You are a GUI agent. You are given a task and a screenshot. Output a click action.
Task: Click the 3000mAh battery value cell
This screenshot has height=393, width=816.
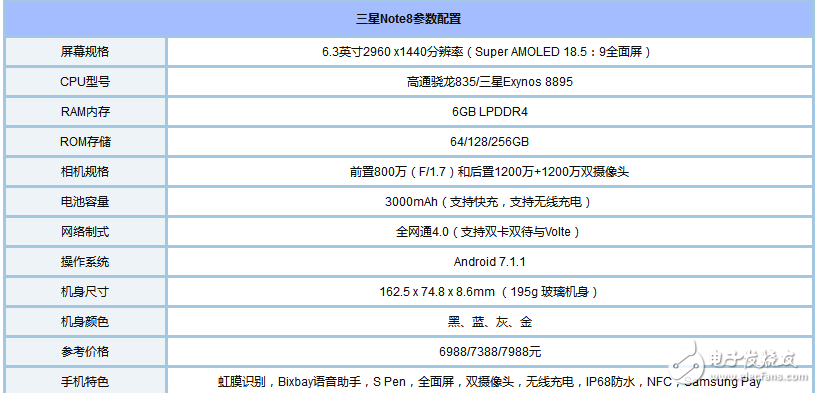click(489, 202)
